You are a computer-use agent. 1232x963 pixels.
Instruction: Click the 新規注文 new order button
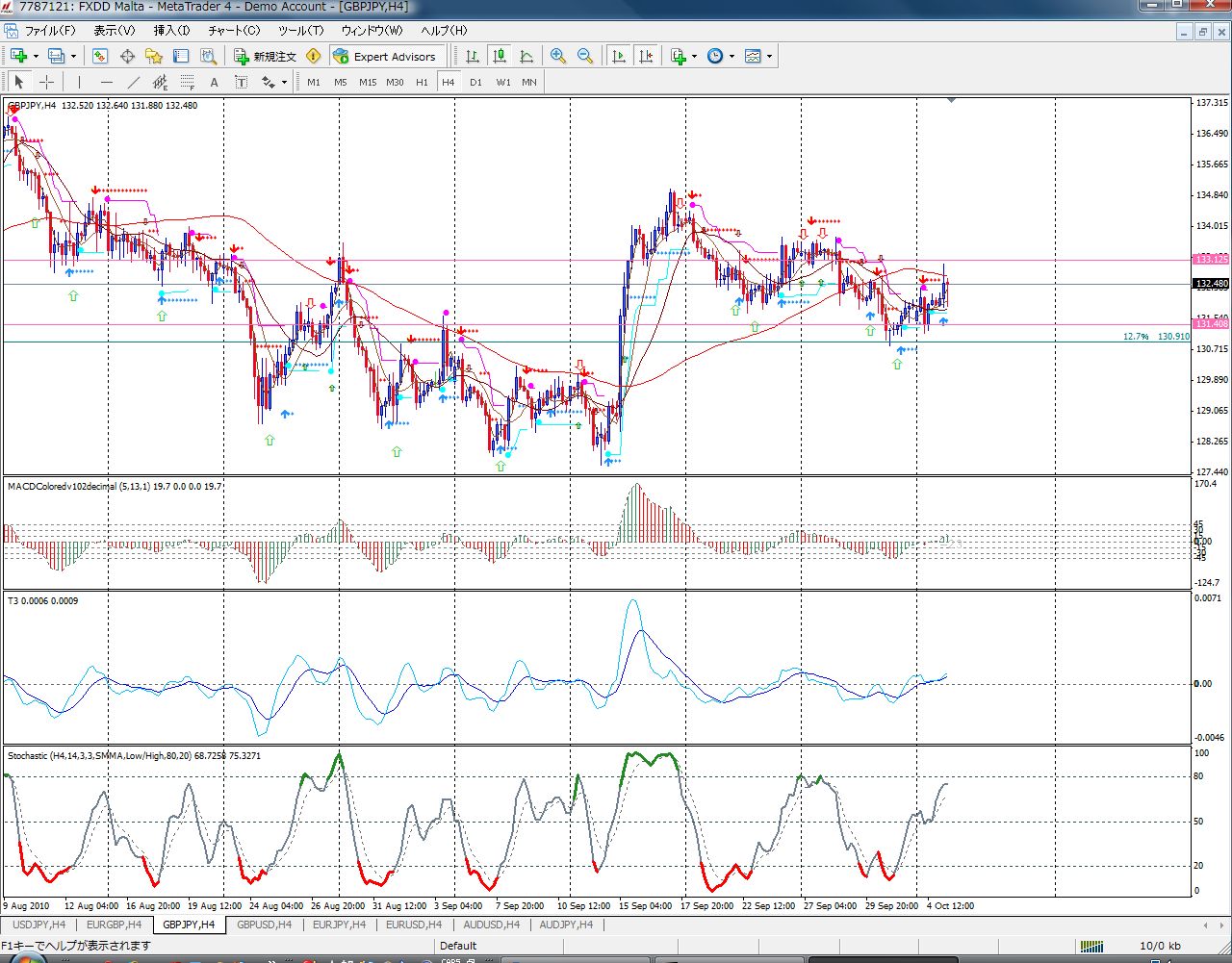coord(266,57)
